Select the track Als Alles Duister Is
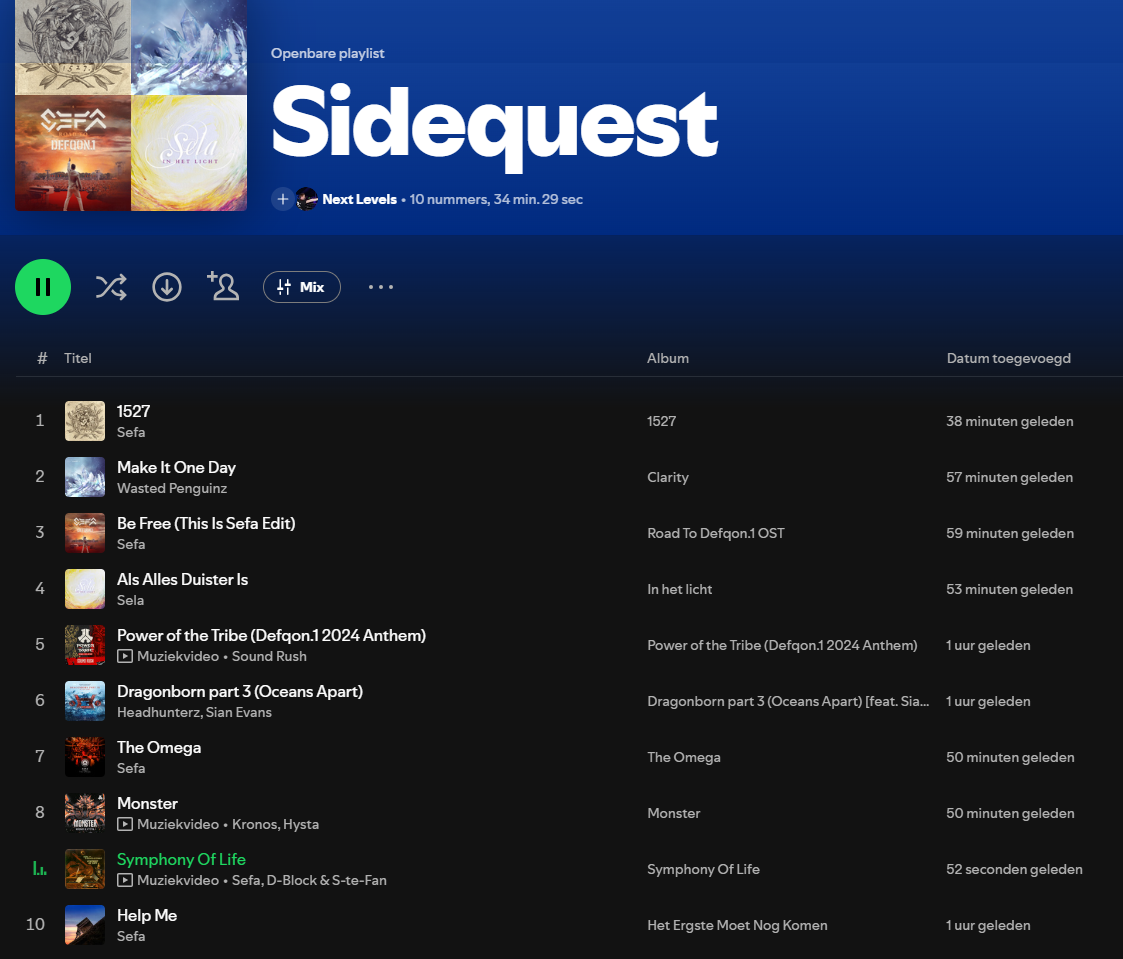This screenshot has width=1123, height=959. tap(183, 579)
